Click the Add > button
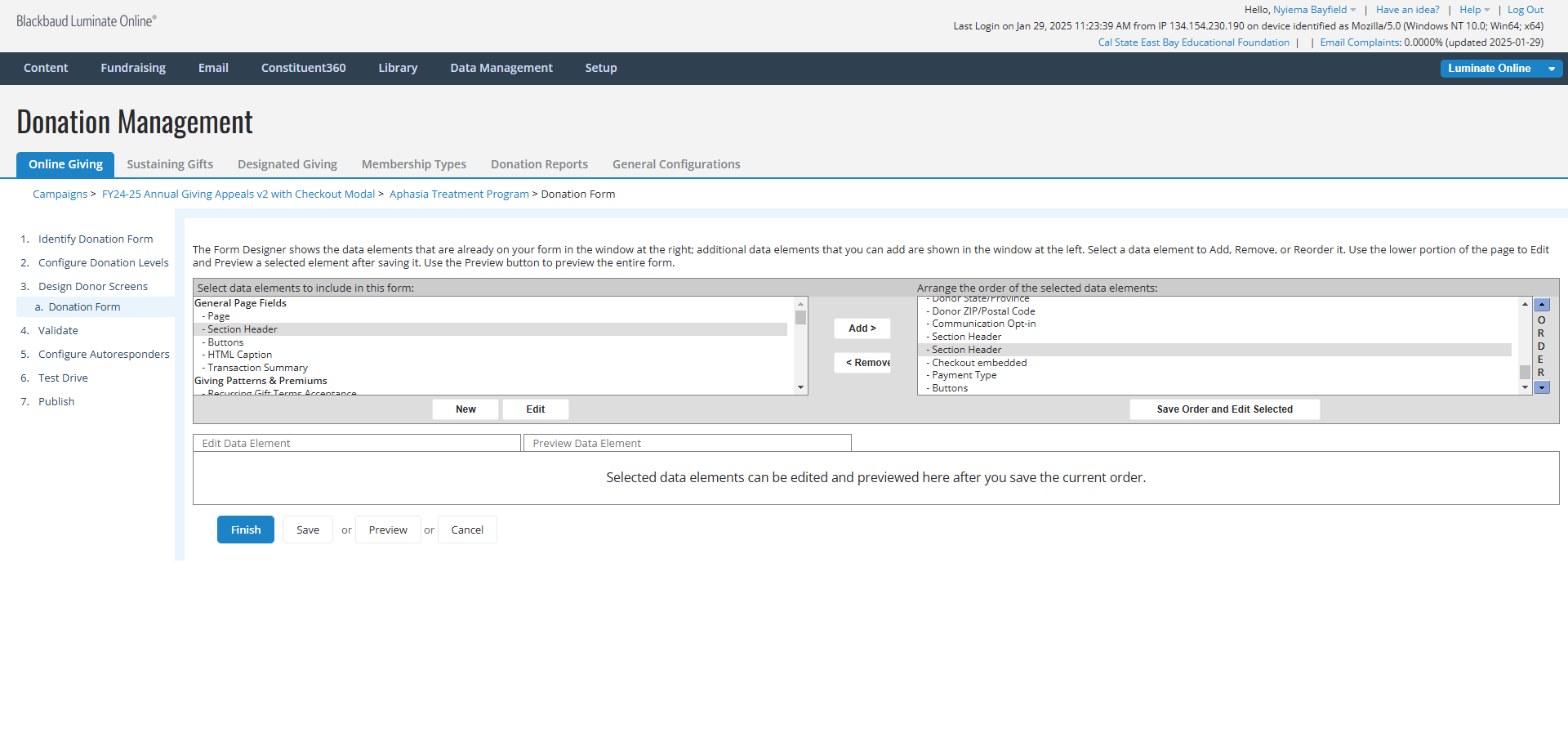 [x=862, y=329]
